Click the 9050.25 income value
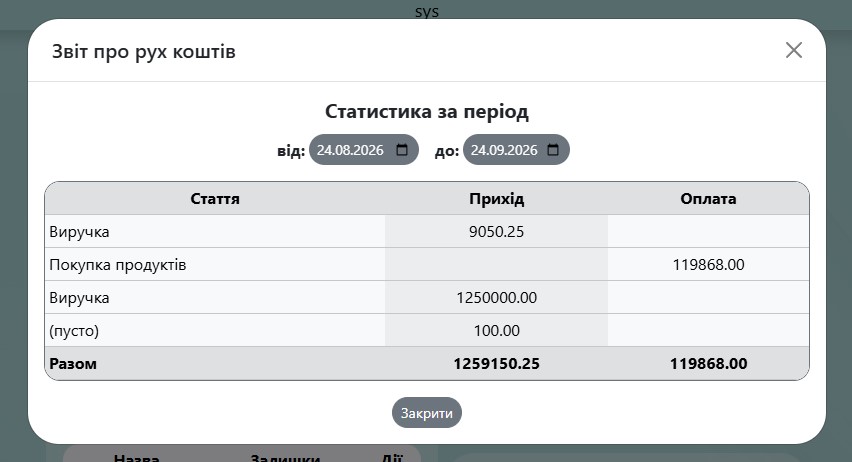The width and height of the screenshot is (852, 462). [x=497, y=232]
